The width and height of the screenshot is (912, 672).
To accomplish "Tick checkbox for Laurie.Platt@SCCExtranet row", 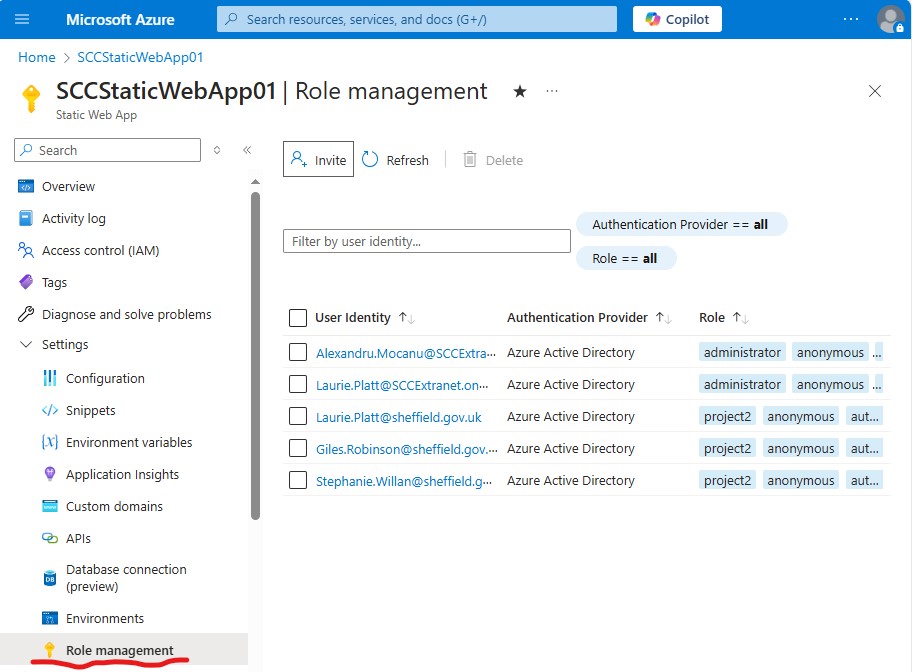I will [x=298, y=384].
